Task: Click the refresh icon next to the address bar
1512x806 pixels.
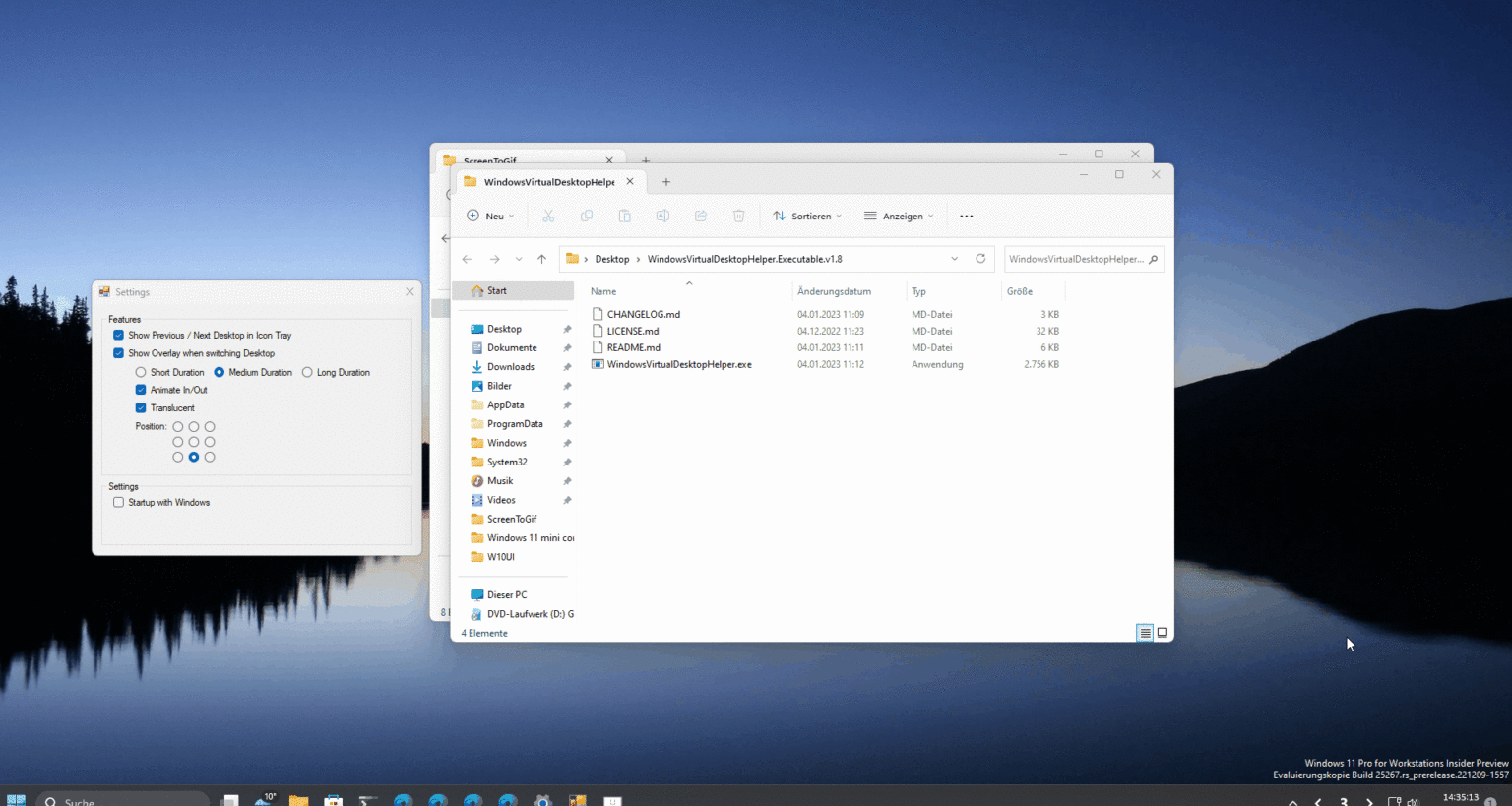Action: coord(980,259)
